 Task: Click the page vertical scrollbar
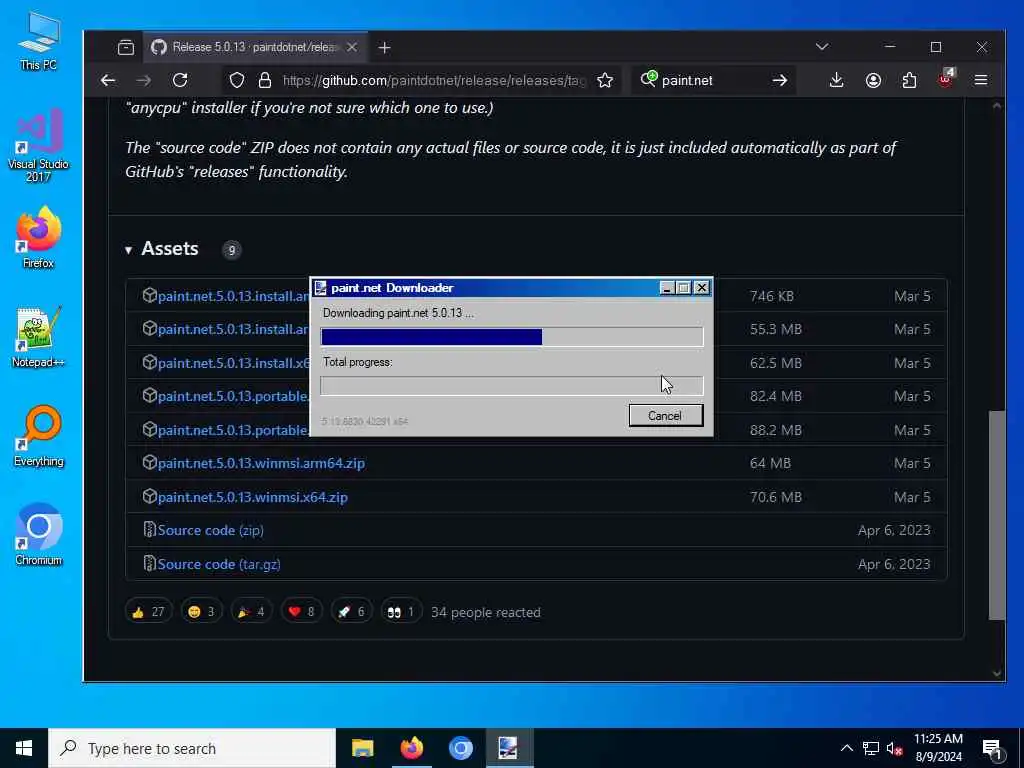pos(997,515)
